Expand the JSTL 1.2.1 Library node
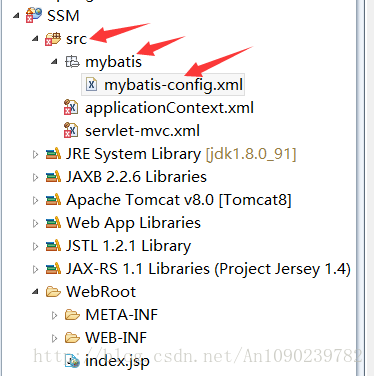374x376 pixels. [x=35, y=246]
